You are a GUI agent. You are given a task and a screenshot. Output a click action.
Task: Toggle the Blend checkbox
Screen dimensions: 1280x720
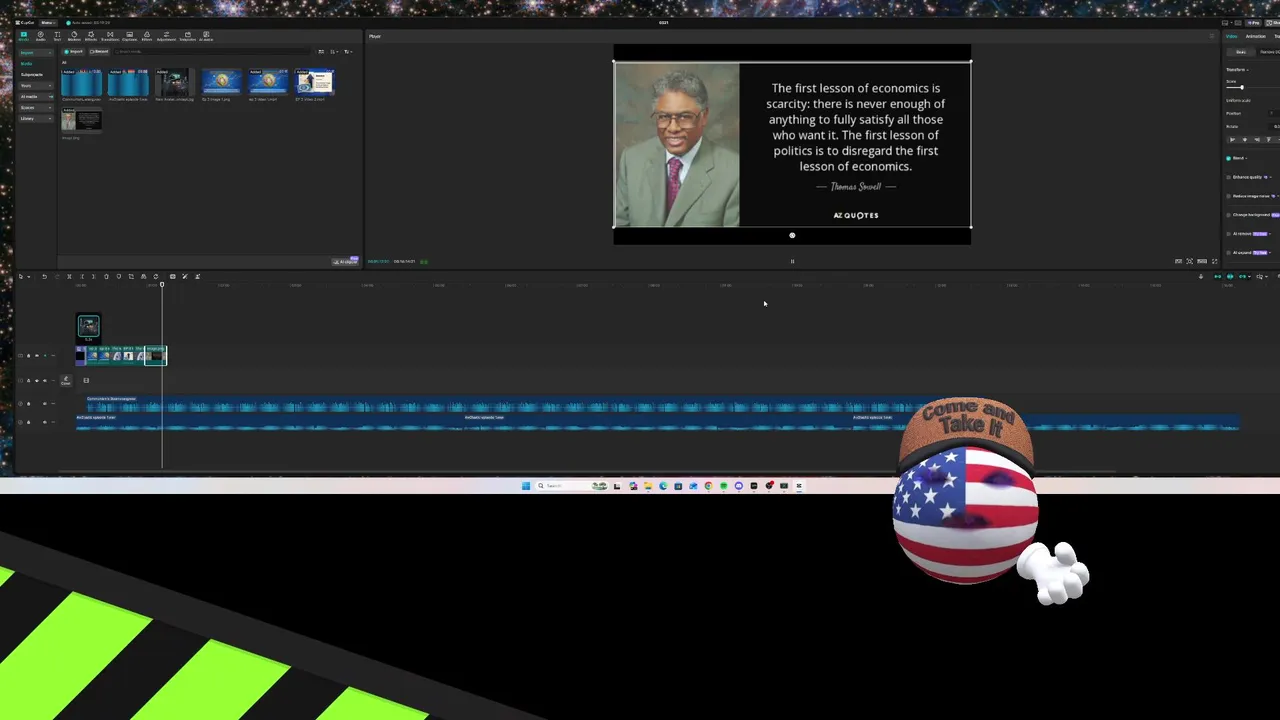1228,158
